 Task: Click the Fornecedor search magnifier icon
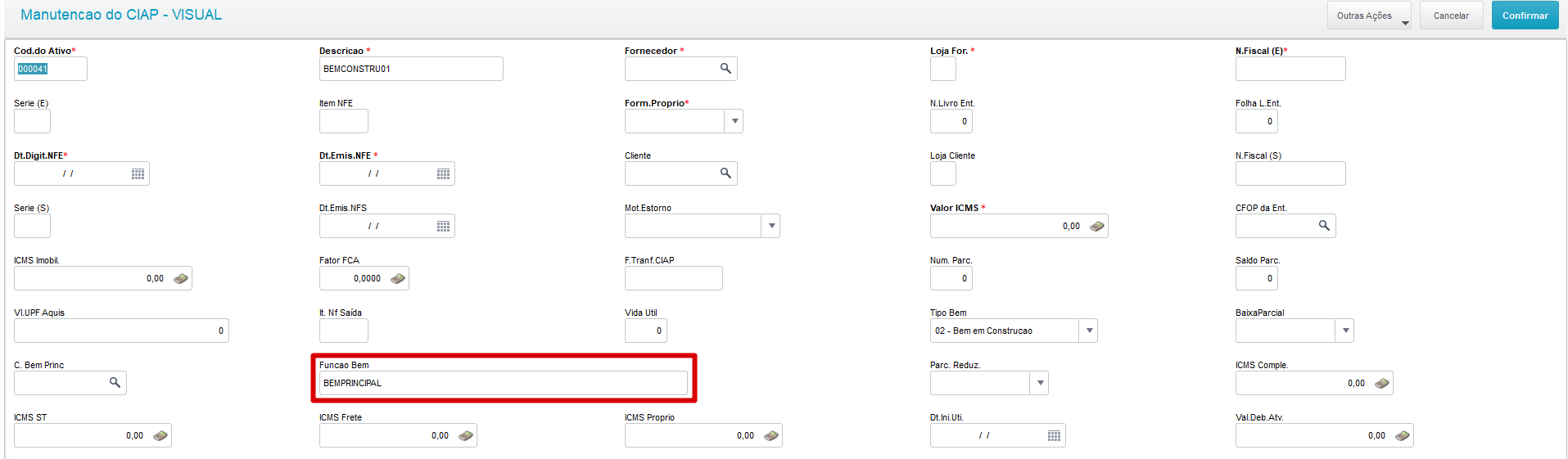tap(725, 69)
